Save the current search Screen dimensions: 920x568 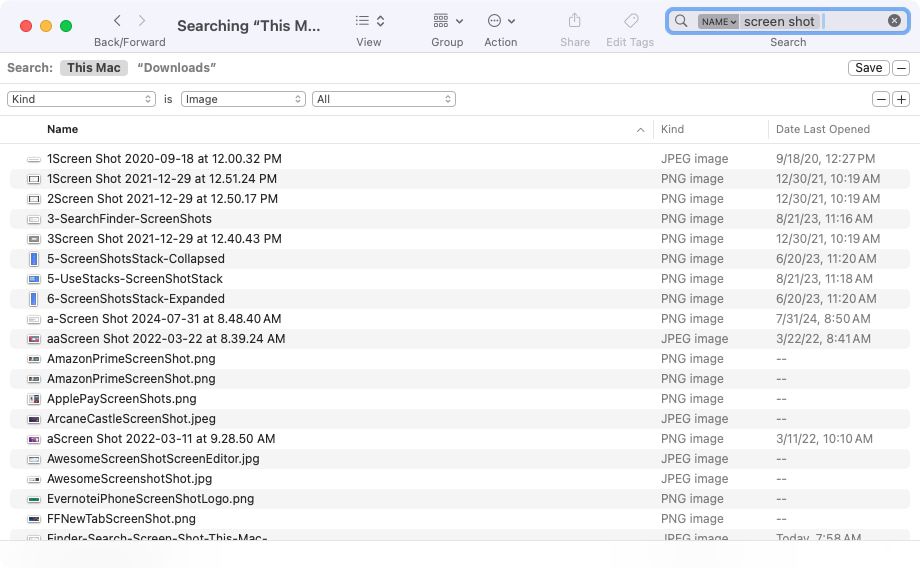point(868,68)
